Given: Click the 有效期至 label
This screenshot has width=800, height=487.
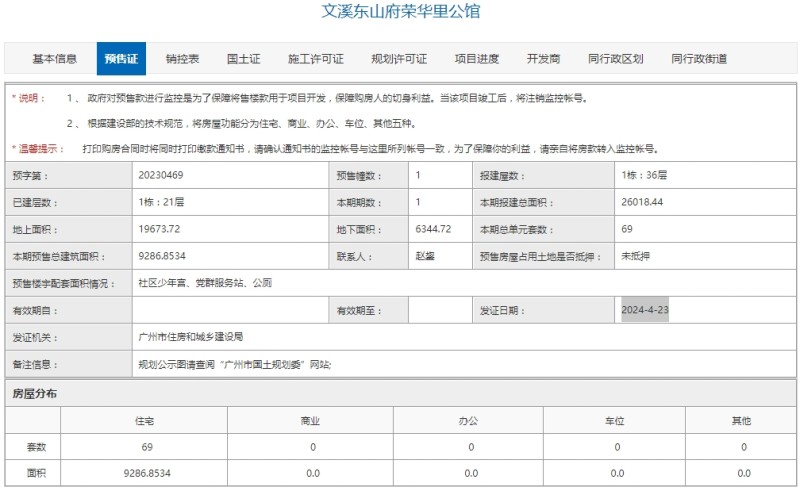Looking at the screenshot, I should (359, 311).
